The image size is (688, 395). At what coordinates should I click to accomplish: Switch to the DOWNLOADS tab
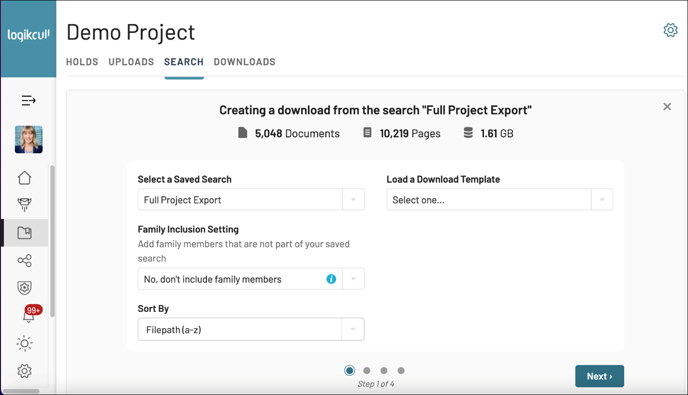click(244, 62)
